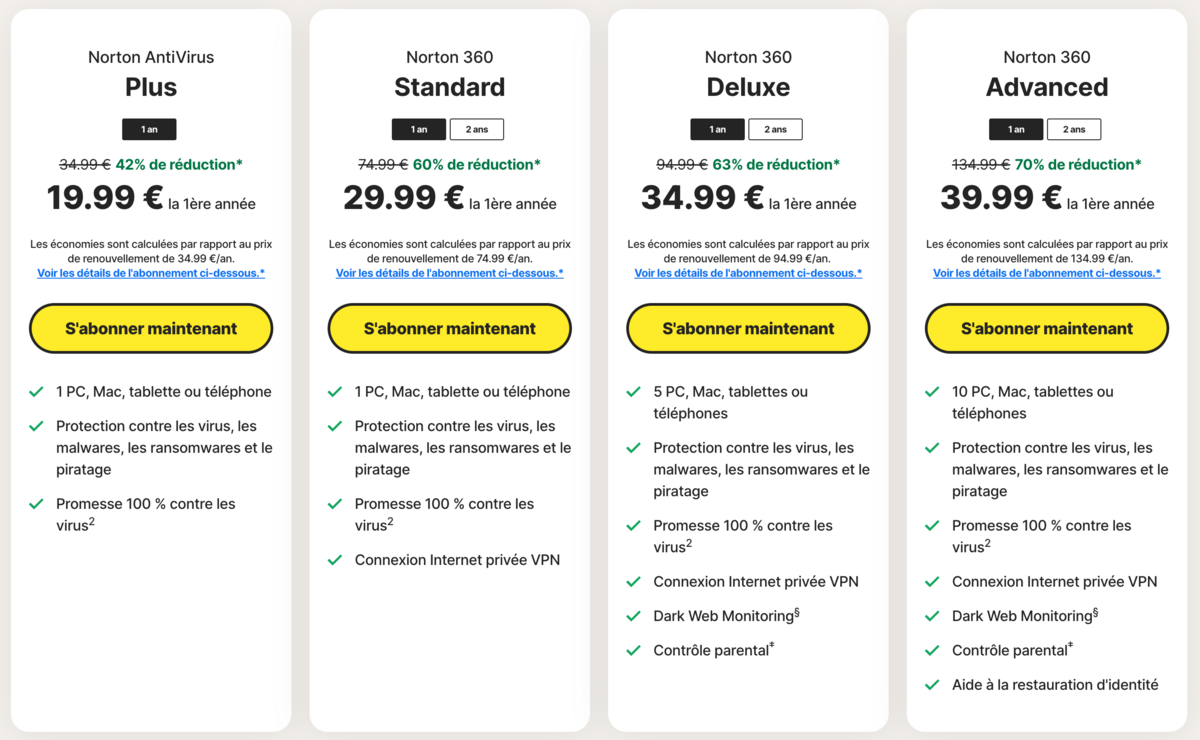Click the checkmark beside Standard's Connexion Internet privée VPN
Screen dimensions: 1200x740
[x=335, y=560]
